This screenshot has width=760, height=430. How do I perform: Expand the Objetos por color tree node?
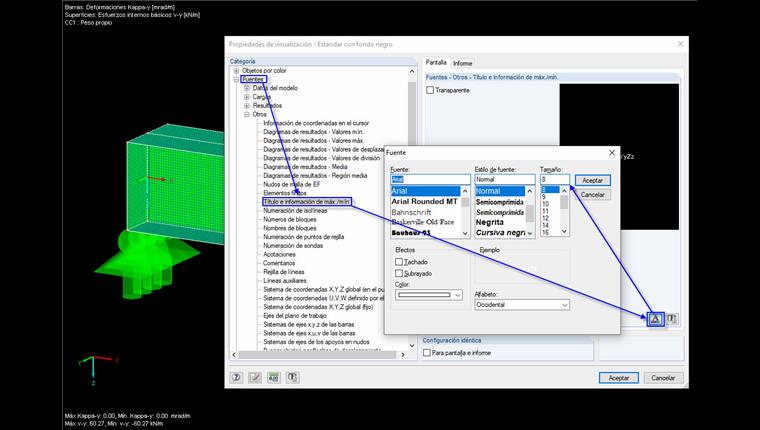click(237, 71)
